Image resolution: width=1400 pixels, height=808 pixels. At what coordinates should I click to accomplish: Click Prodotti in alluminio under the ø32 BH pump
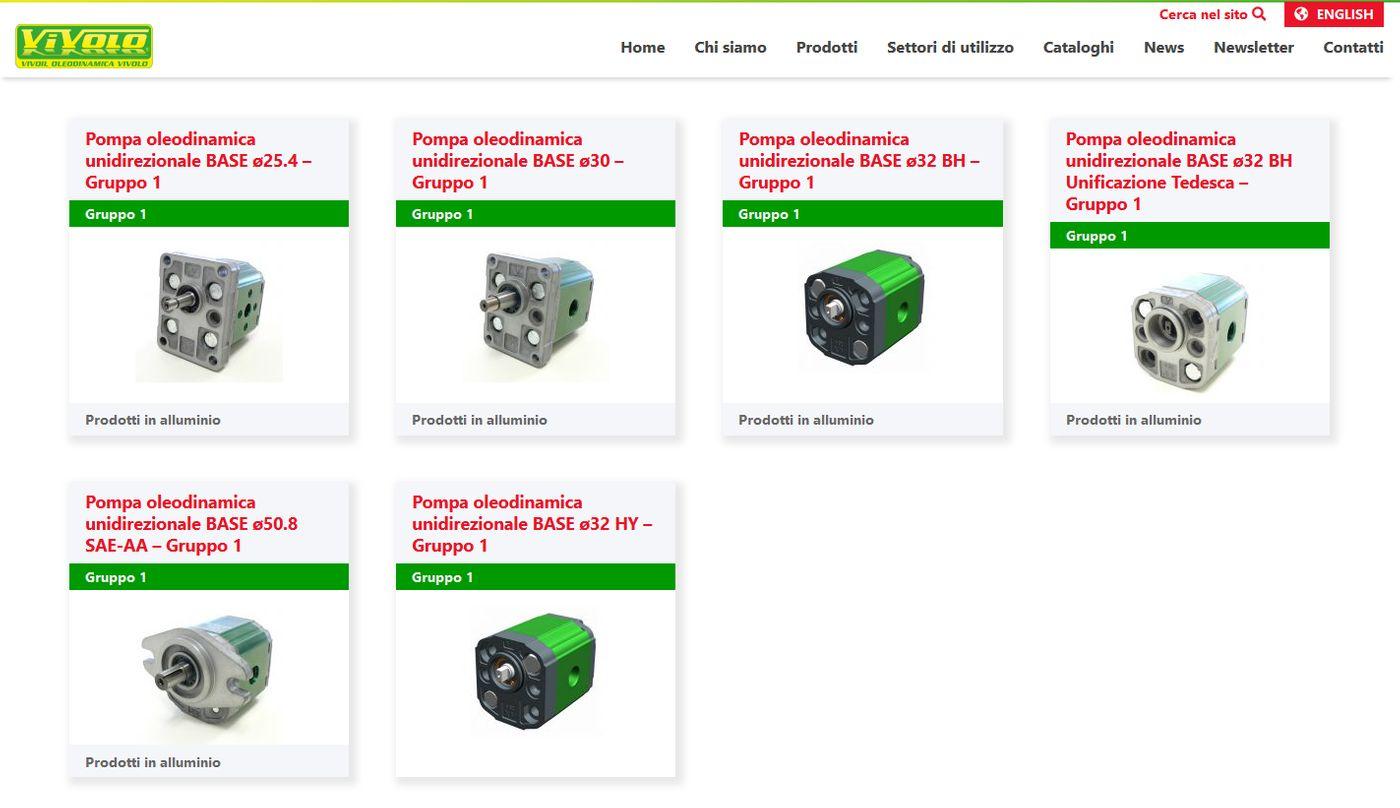[x=806, y=420]
